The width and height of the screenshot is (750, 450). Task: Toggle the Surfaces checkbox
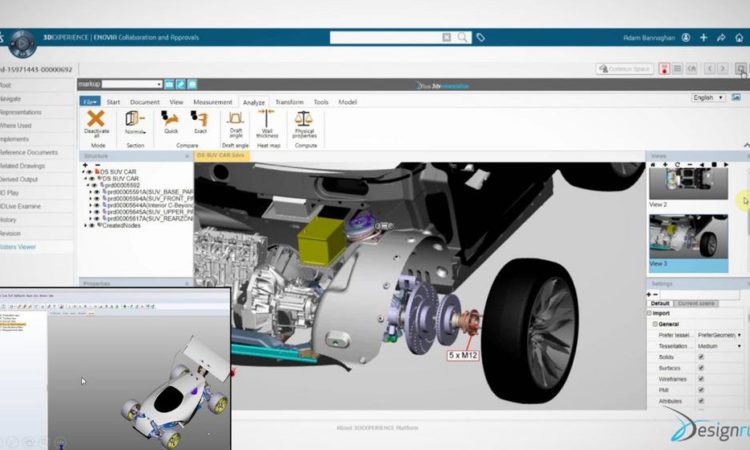[701, 368]
